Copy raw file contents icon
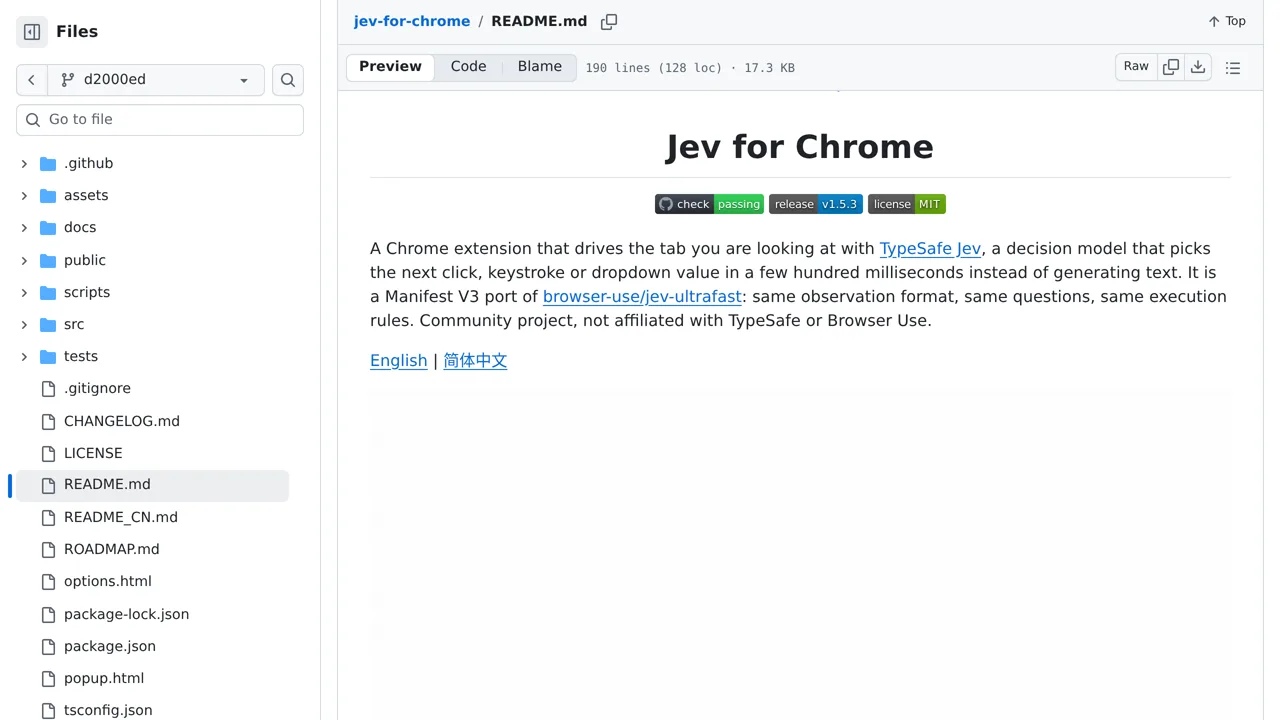 (x=1171, y=67)
